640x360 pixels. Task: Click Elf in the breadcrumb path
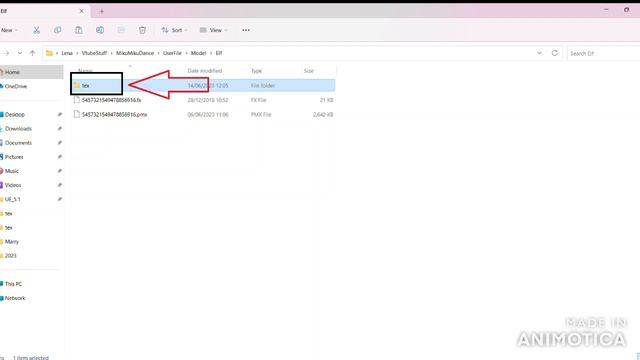tap(219, 53)
